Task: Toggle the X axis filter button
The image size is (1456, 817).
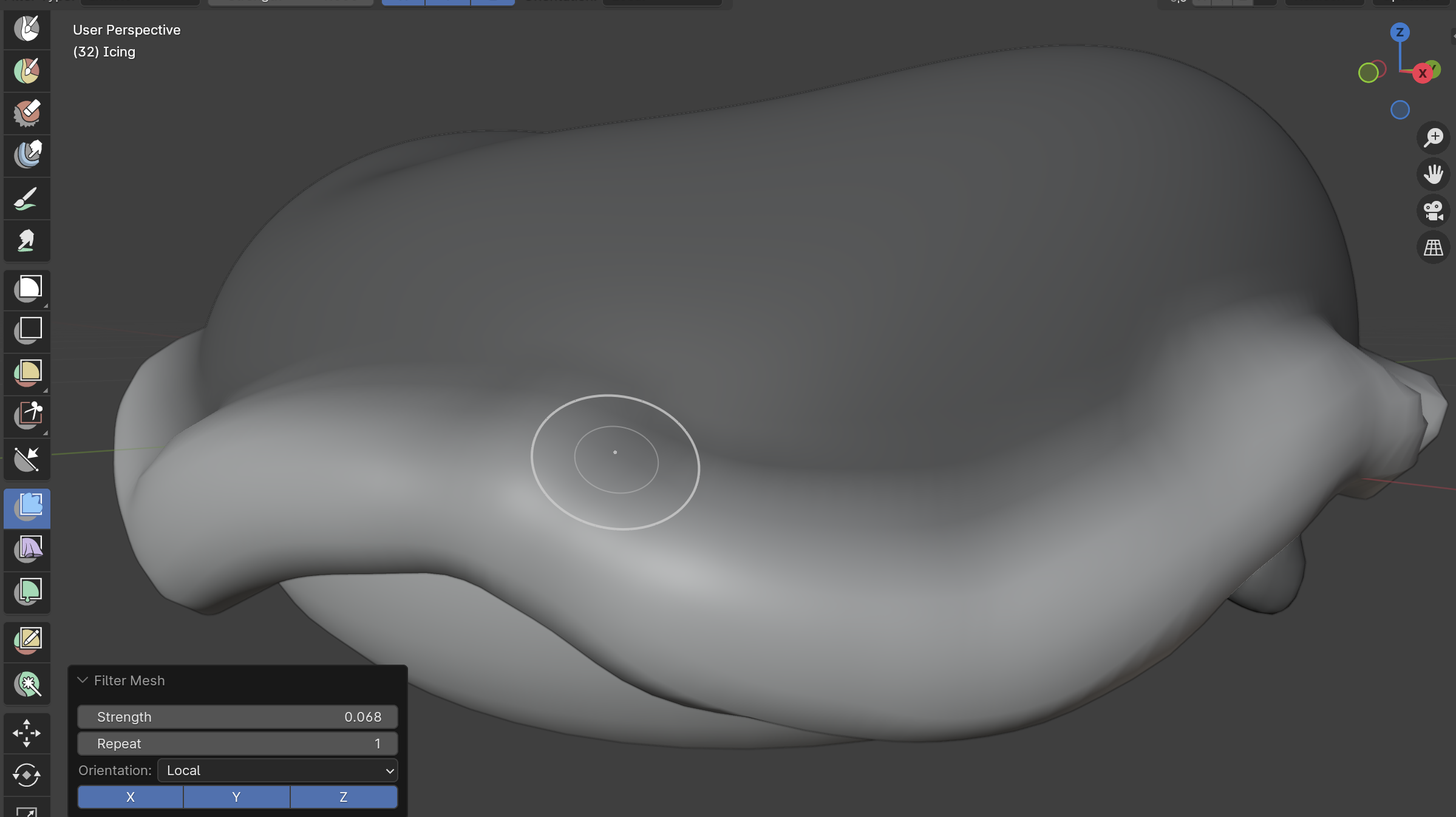Action: click(x=130, y=797)
